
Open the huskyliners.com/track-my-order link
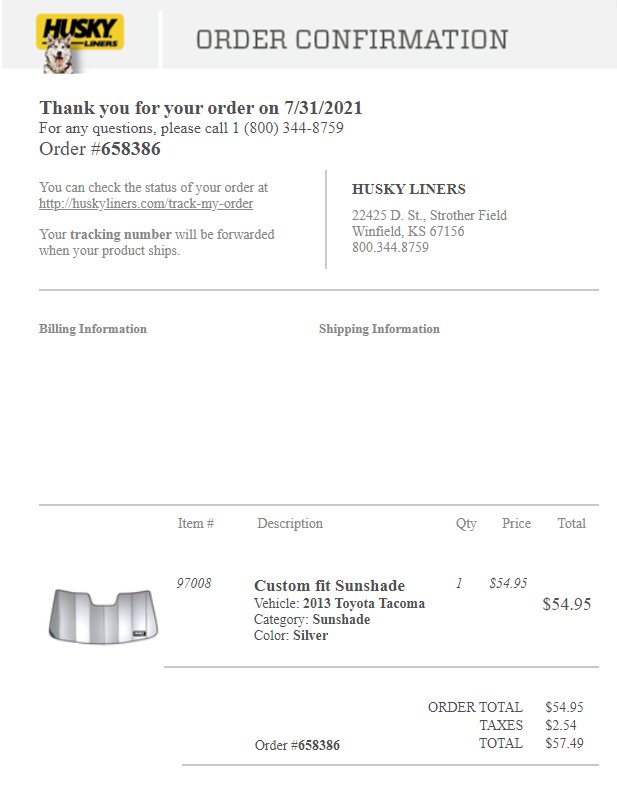[x=146, y=204]
